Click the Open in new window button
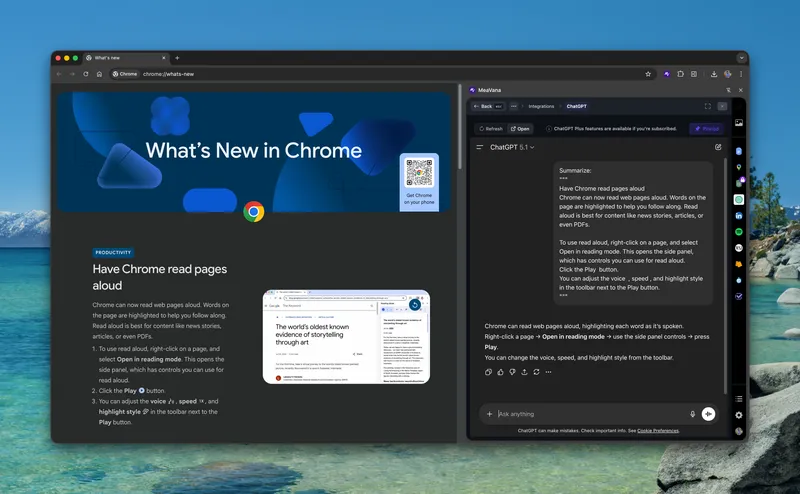This screenshot has height=494, width=800. coord(520,129)
